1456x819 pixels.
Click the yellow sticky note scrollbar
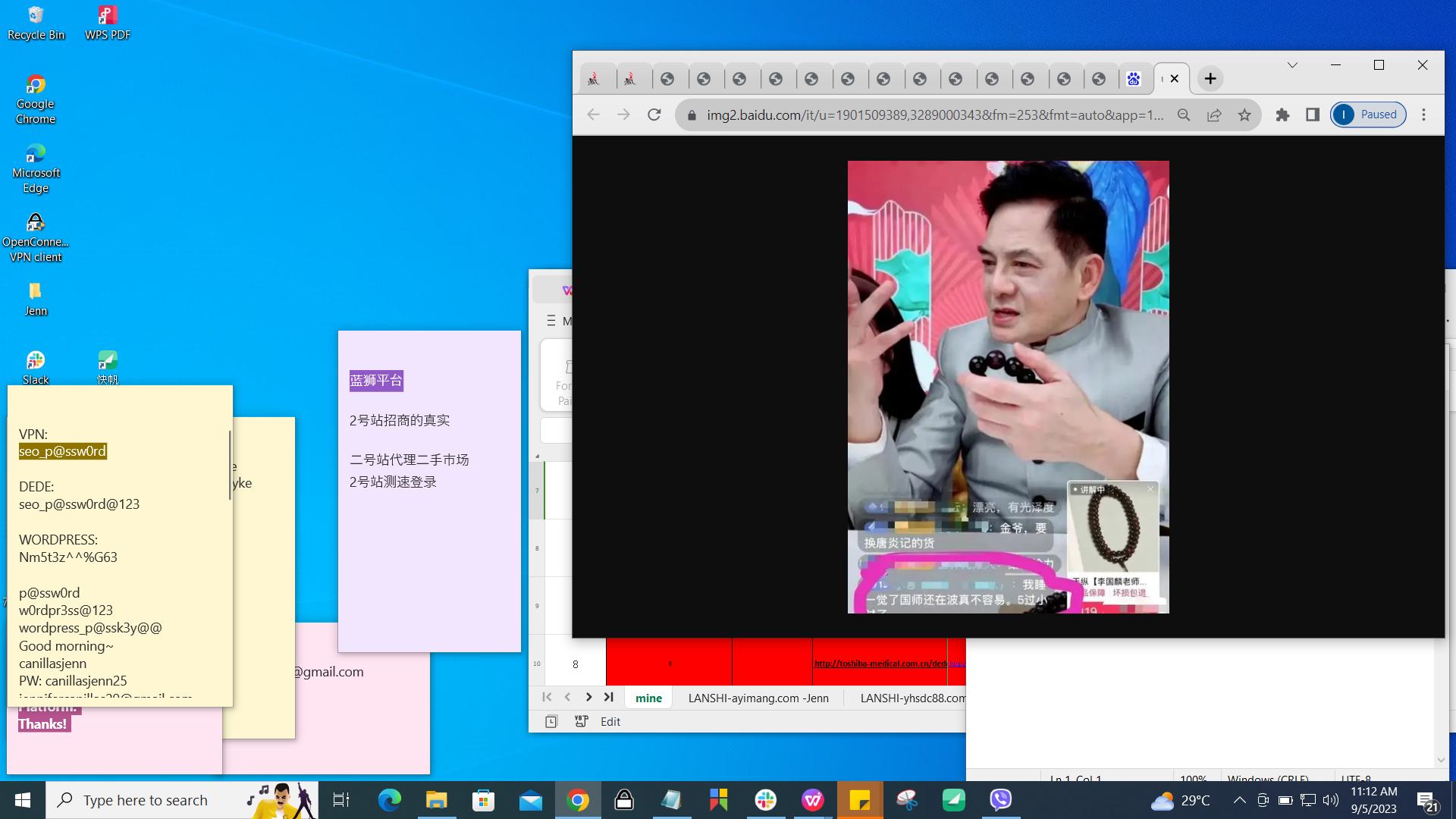point(230,464)
